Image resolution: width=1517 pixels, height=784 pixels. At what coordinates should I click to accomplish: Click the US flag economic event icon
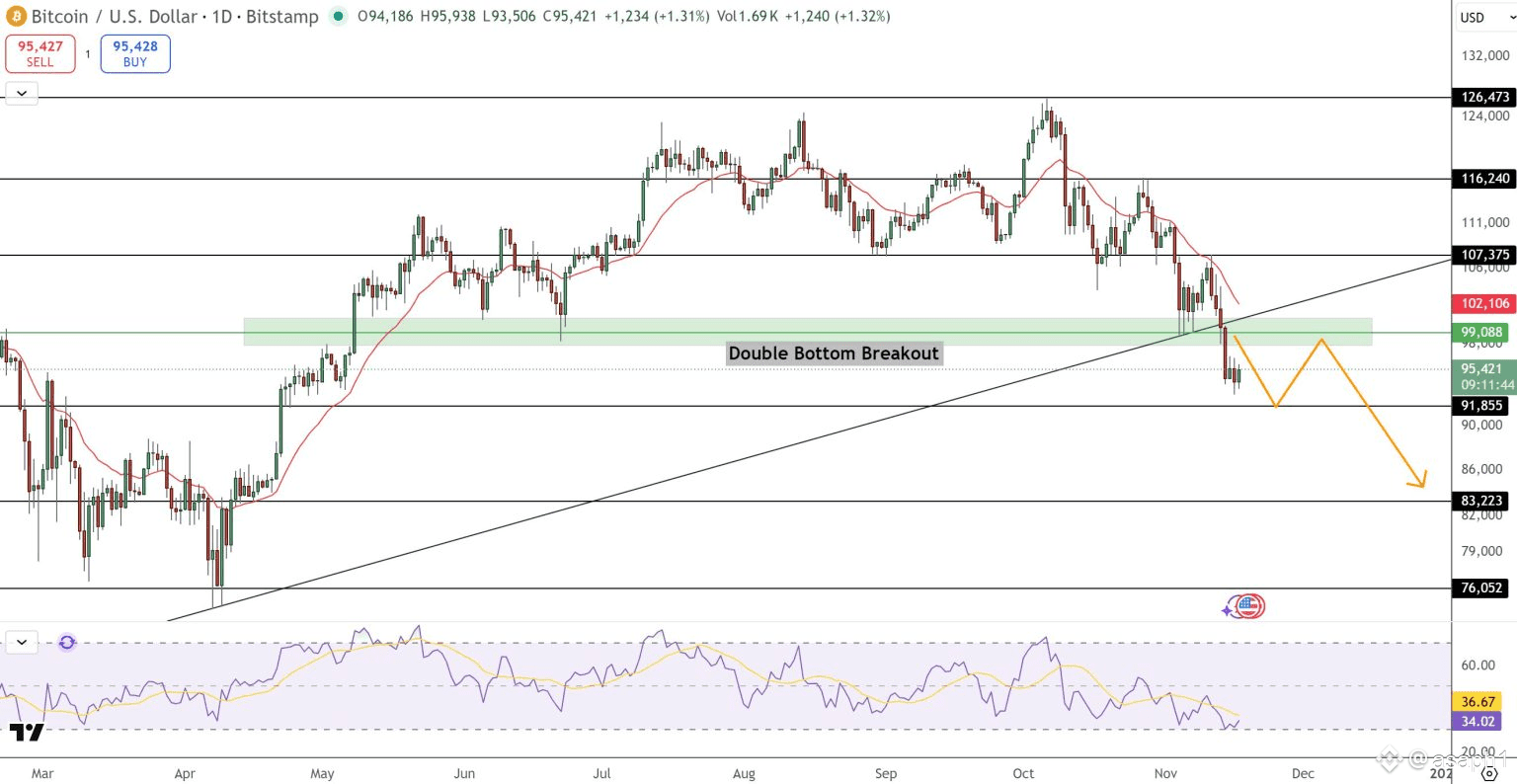(x=1250, y=606)
